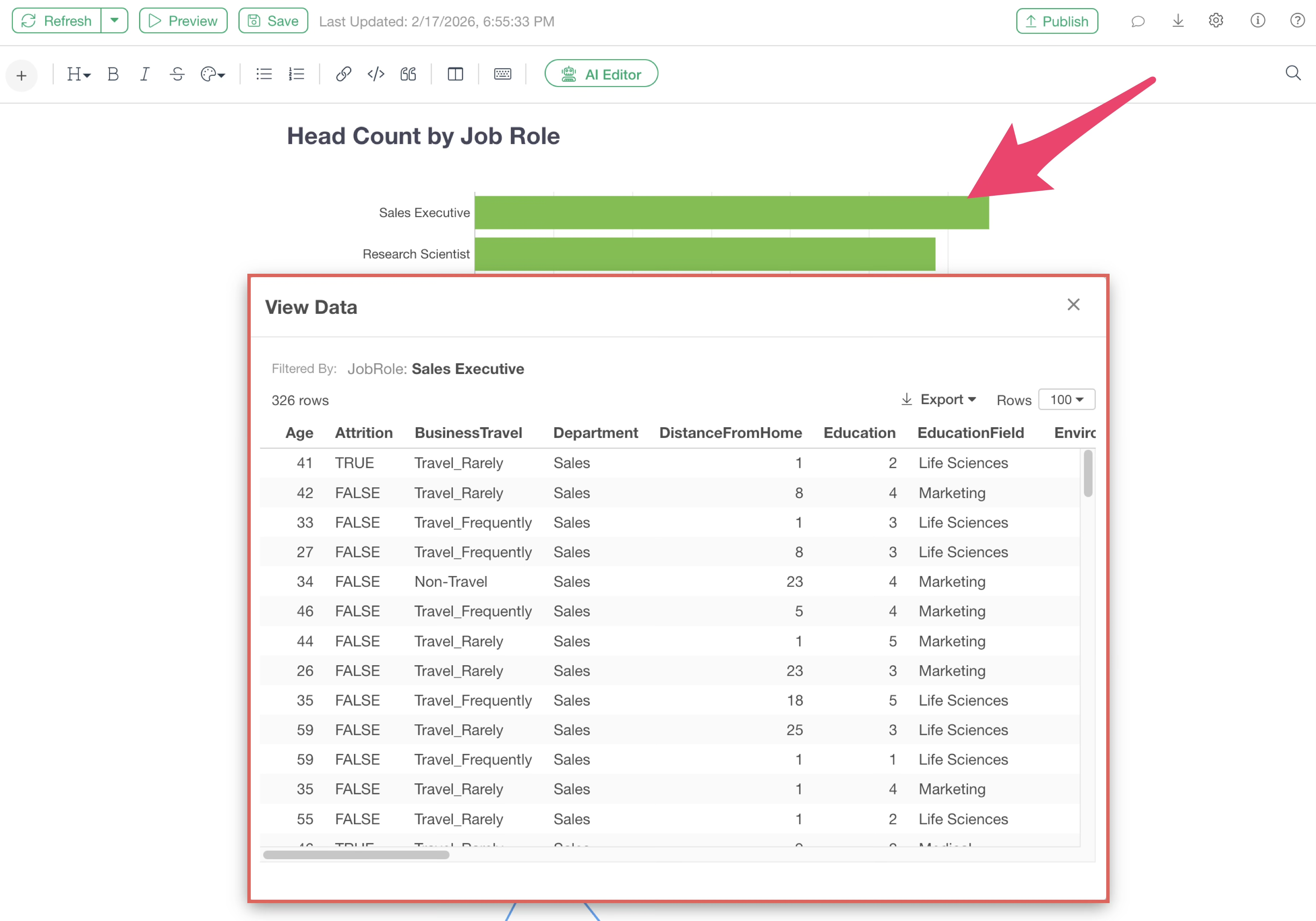This screenshot has height=921, width=1316.
Task: Insert a code block
Action: (375, 74)
